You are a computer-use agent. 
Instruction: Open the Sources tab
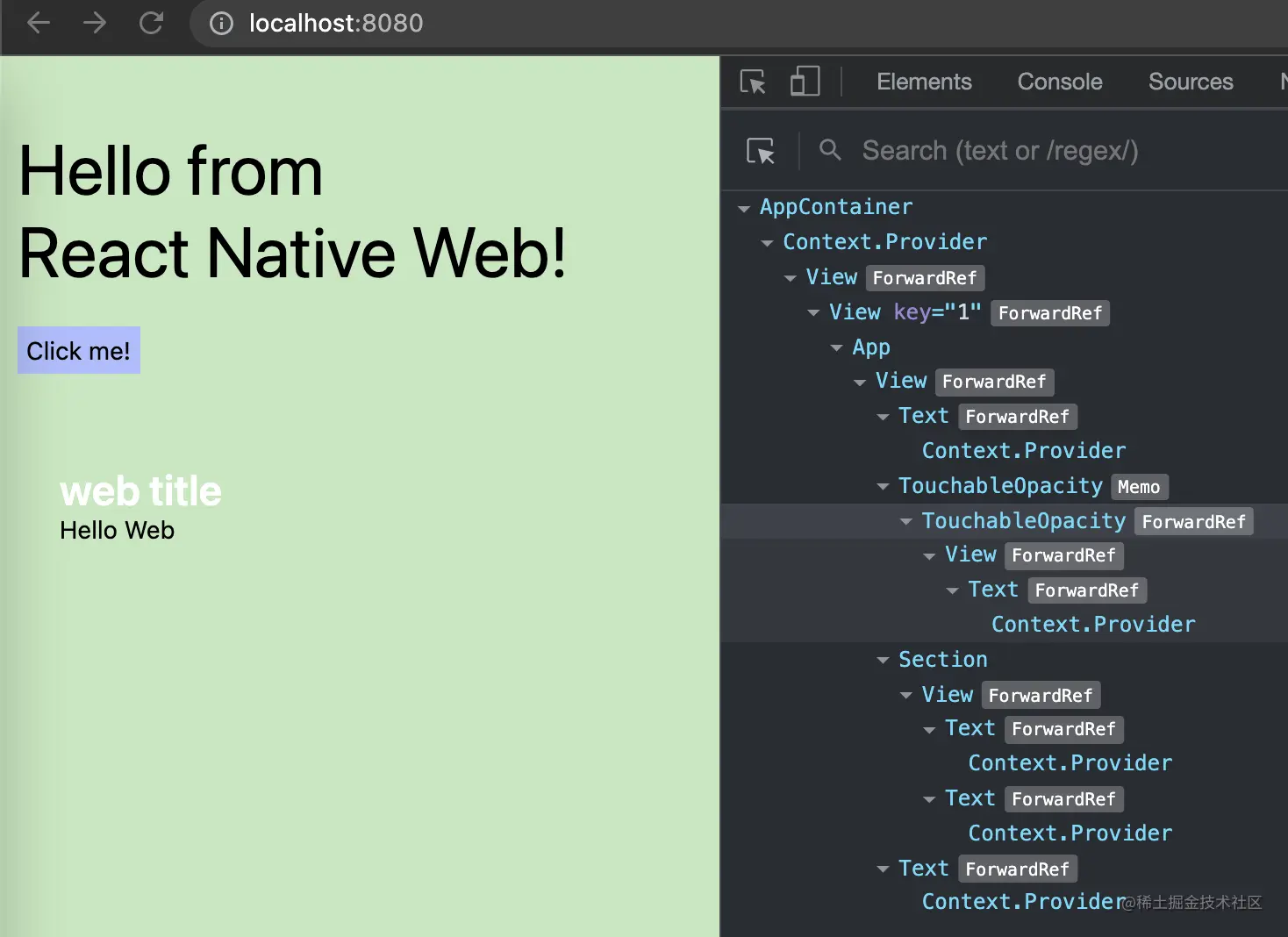(x=1190, y=82)
